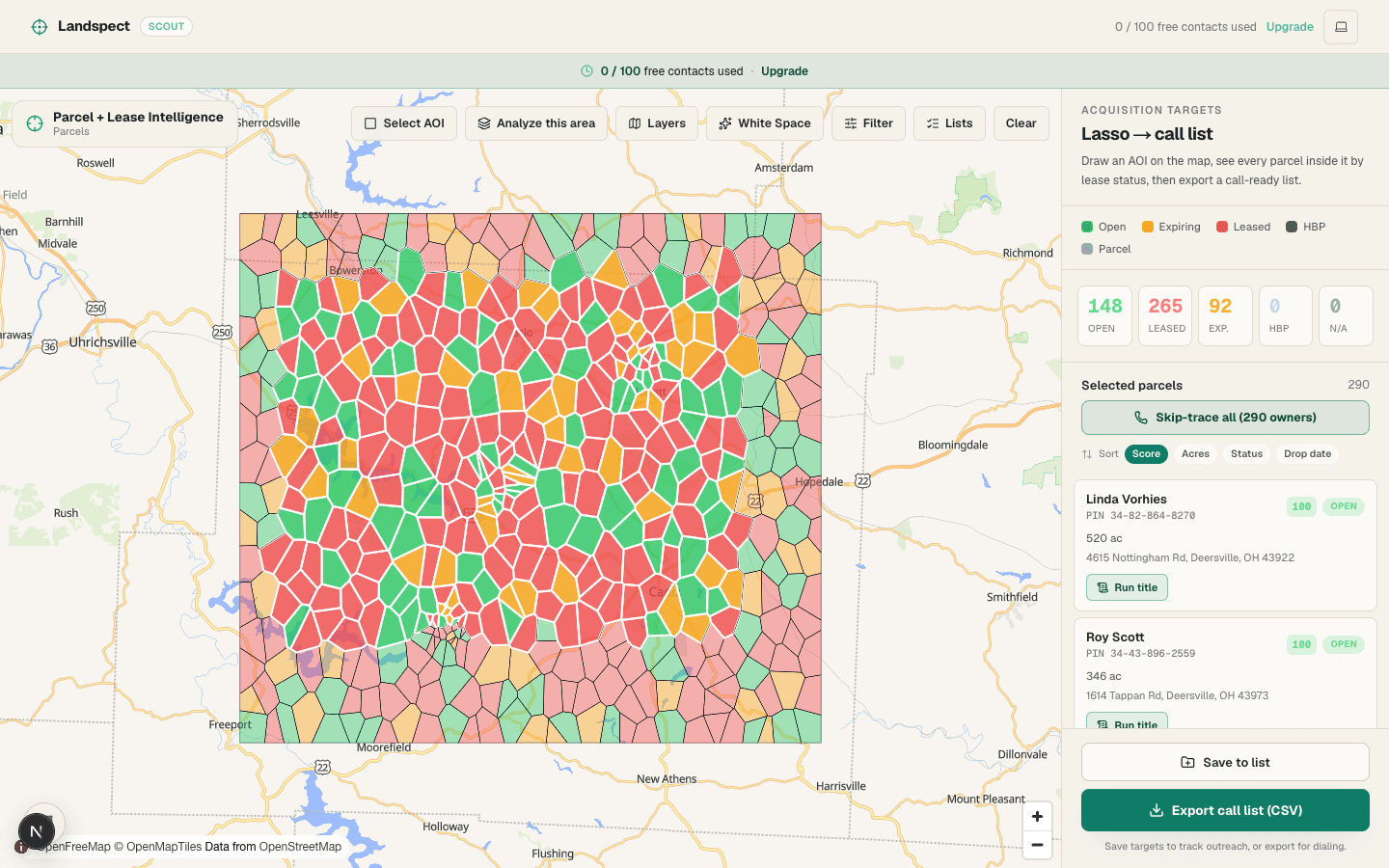Click the Export download icon
The width and height of the screenshot is (1389, 868).
1157,810
